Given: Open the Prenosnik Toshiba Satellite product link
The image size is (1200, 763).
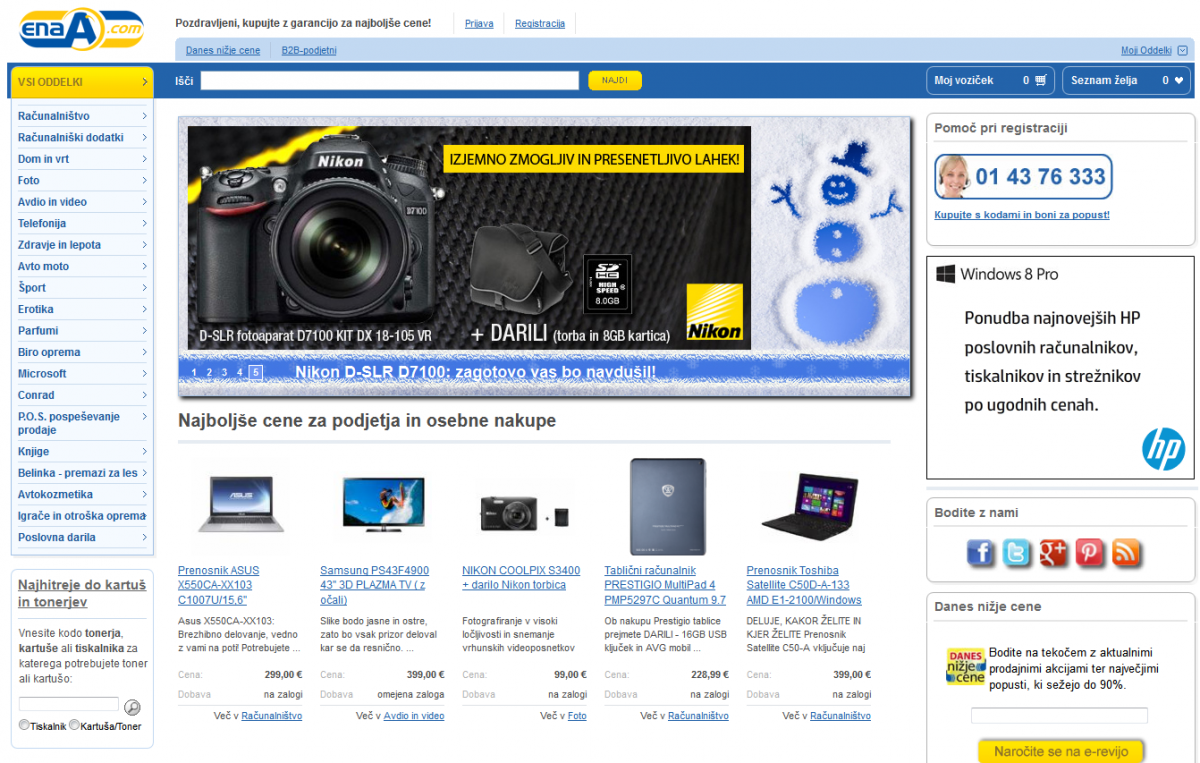Looking at the screenshot, I should coord(804,585).
